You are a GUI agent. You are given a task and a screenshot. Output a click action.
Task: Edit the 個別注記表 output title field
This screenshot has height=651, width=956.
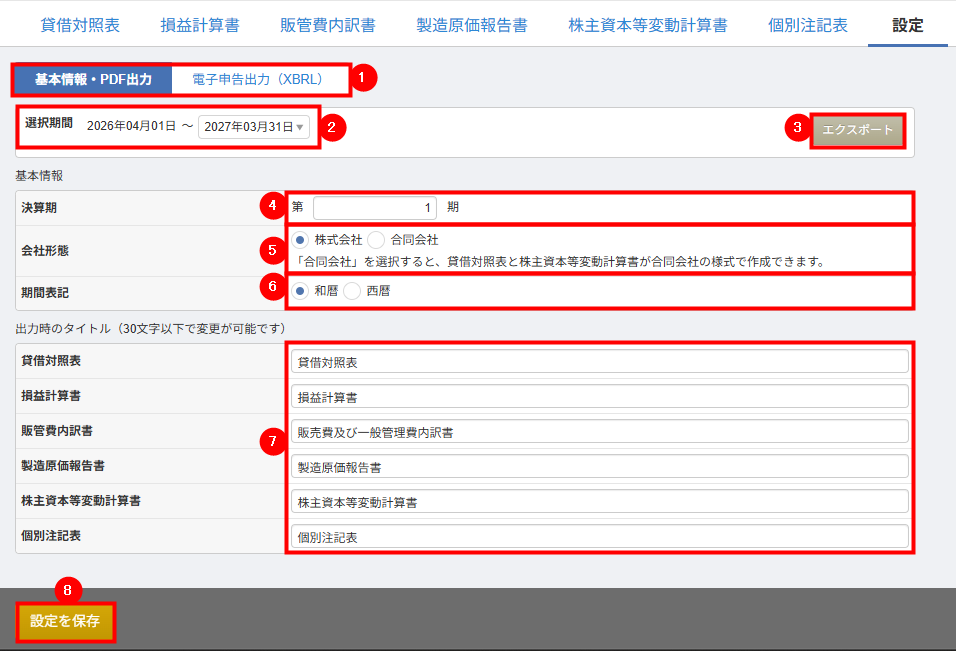tap(600, 538)
